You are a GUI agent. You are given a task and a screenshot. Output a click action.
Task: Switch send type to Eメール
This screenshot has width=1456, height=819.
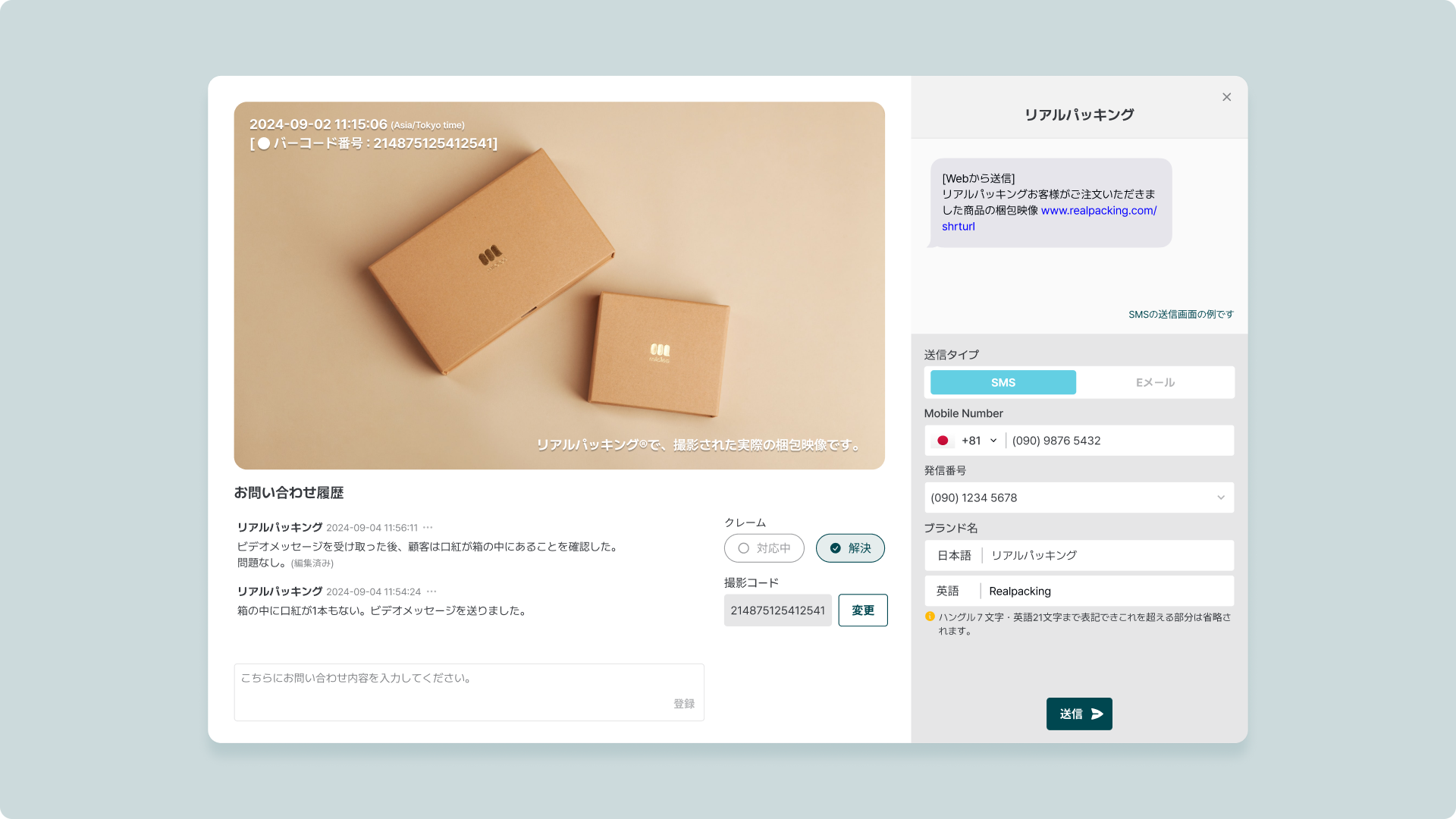point(1155,383)
